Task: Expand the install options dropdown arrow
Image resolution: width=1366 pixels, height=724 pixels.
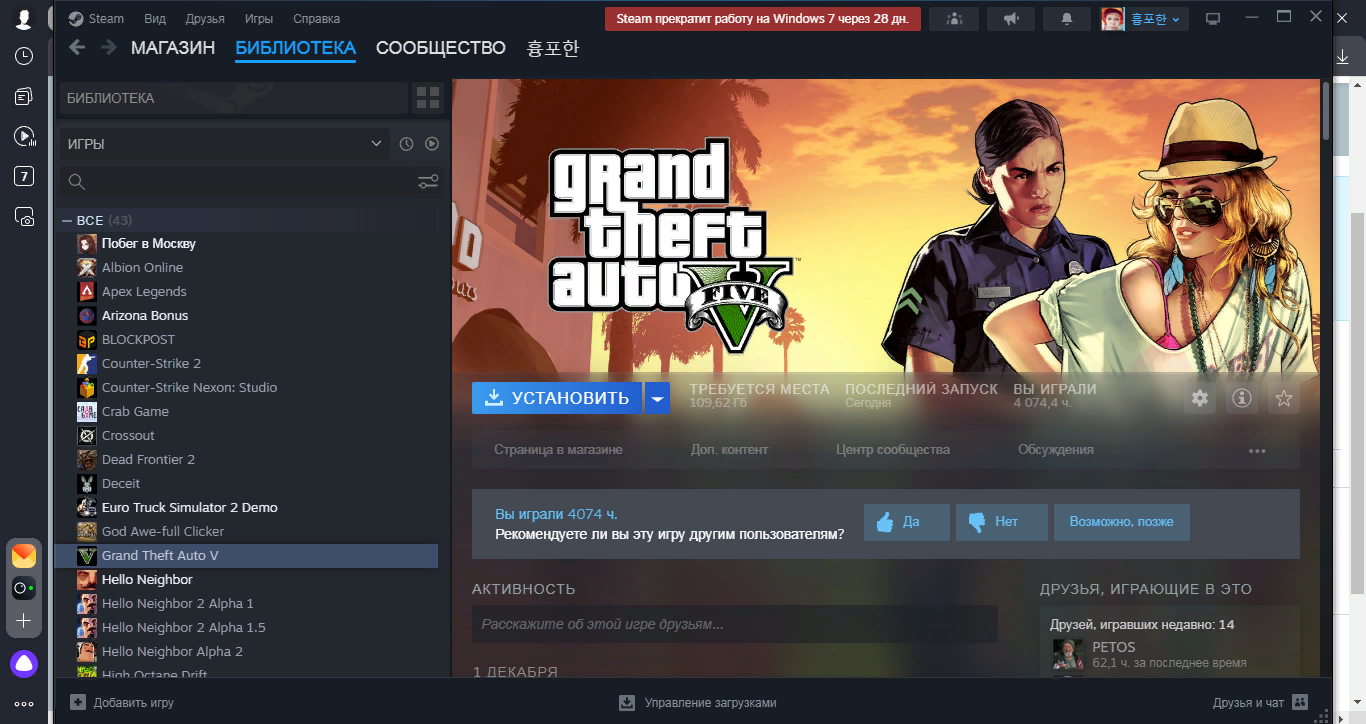Action: tap(657, 398)
